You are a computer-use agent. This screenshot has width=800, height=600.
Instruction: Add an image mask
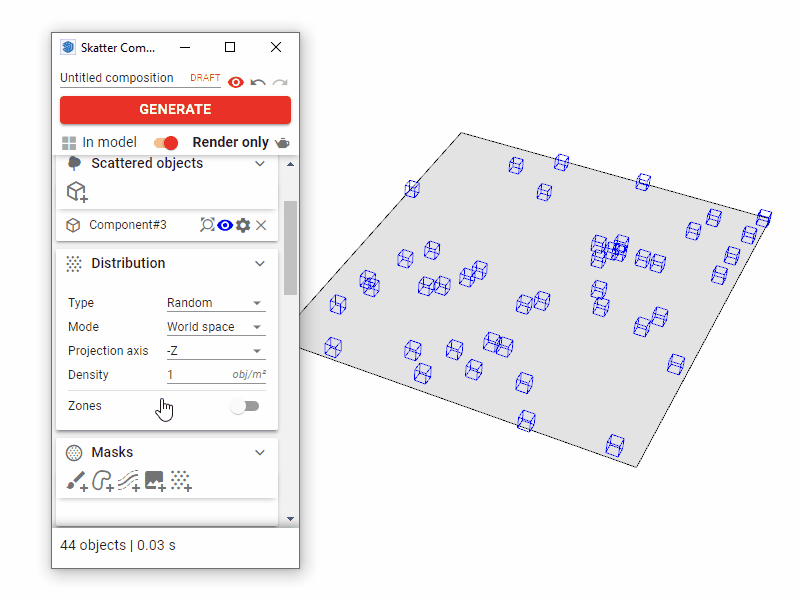click(155, 482)
